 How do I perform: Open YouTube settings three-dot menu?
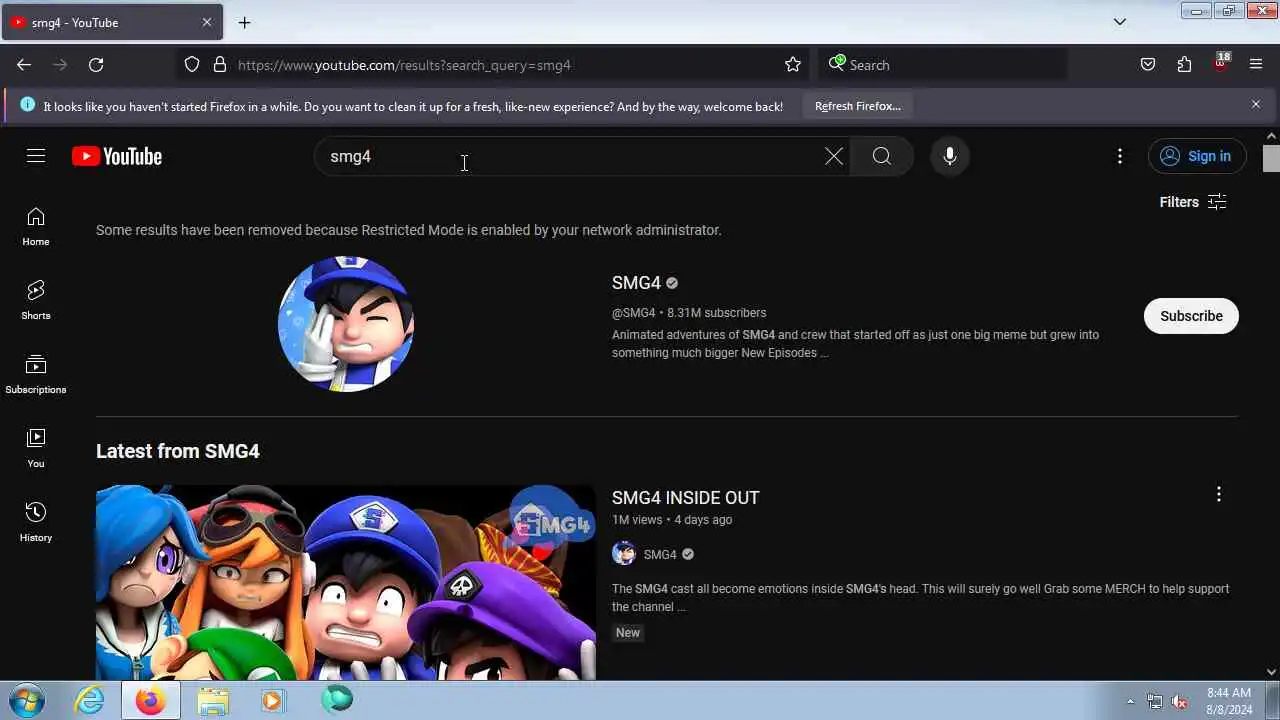pos(1120,156)
